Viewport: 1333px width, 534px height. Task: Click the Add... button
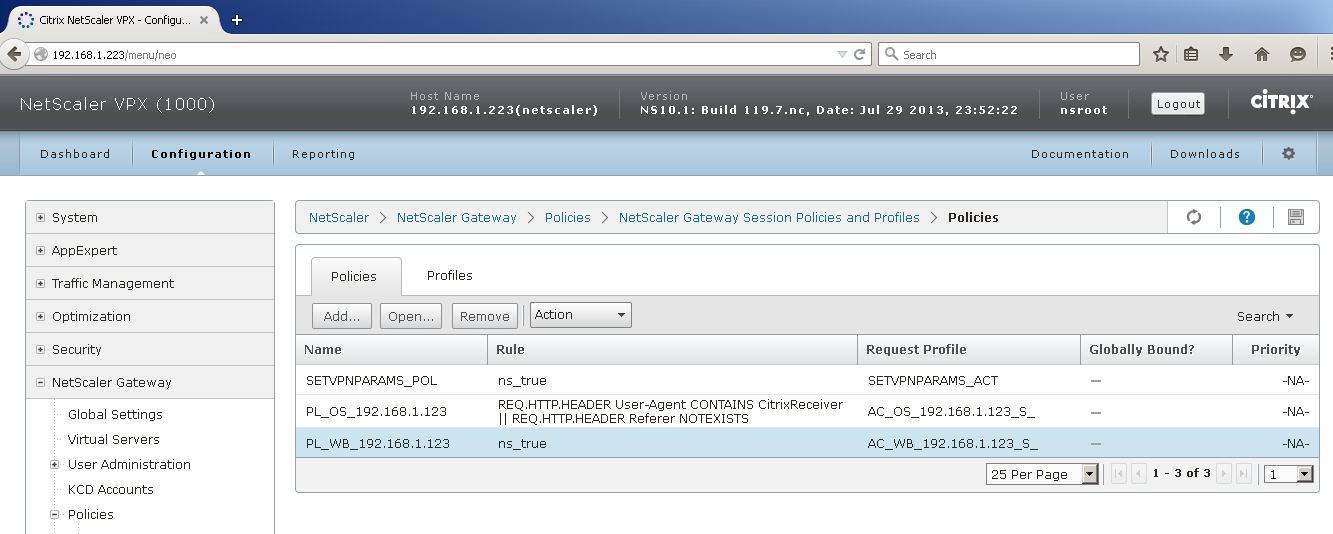[x=342, y=316]
